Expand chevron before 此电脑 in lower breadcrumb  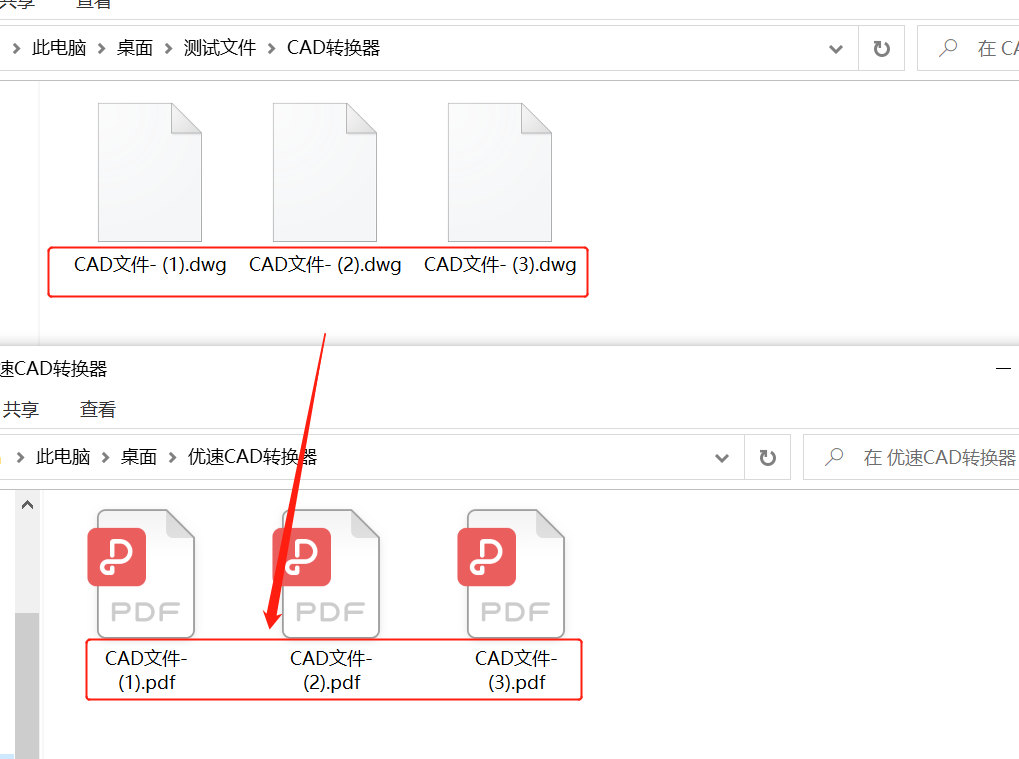pyautogui.click(x=20, y=457)
